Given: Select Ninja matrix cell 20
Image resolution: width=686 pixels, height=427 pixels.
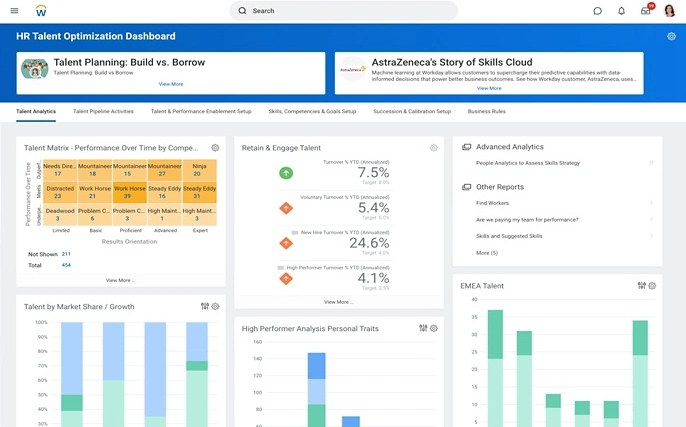Looking at the screenshot, I should point(199,170).
